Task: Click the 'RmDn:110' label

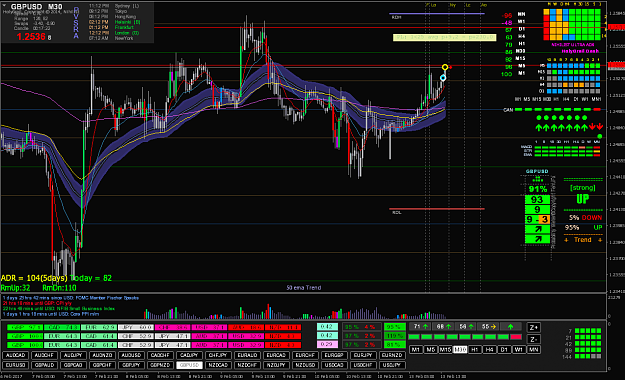Action: [59, 288]
